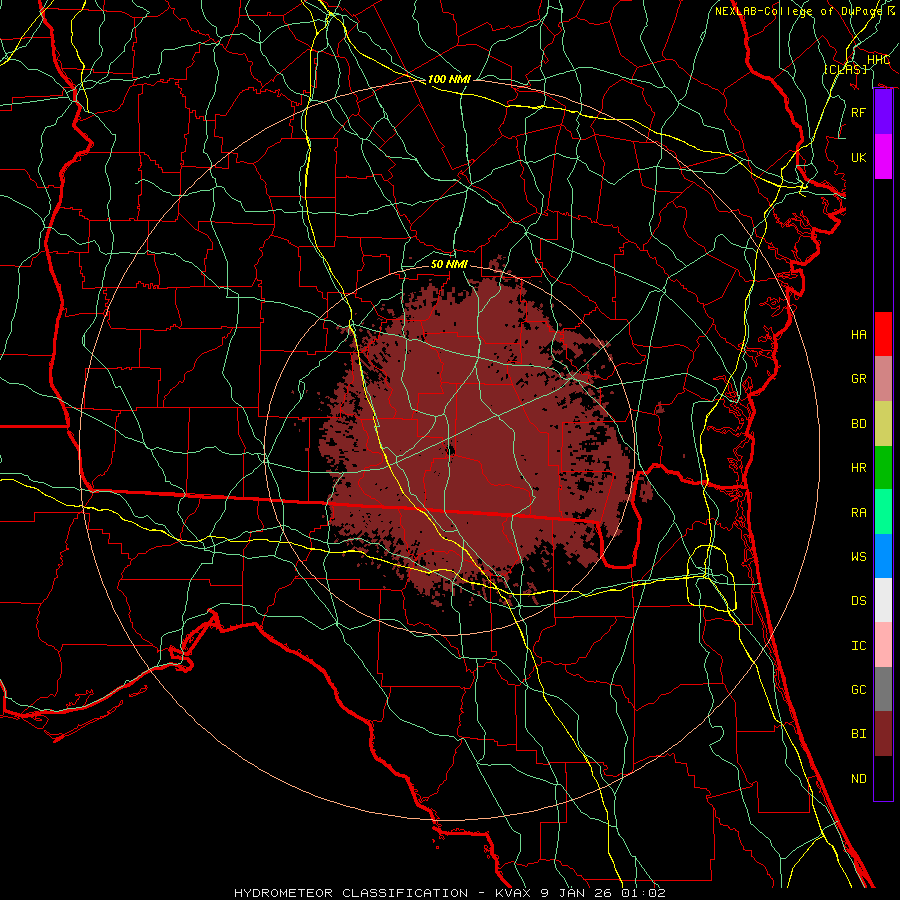
Task: Click the 'BI' legend label
Action: pos(859,734)
